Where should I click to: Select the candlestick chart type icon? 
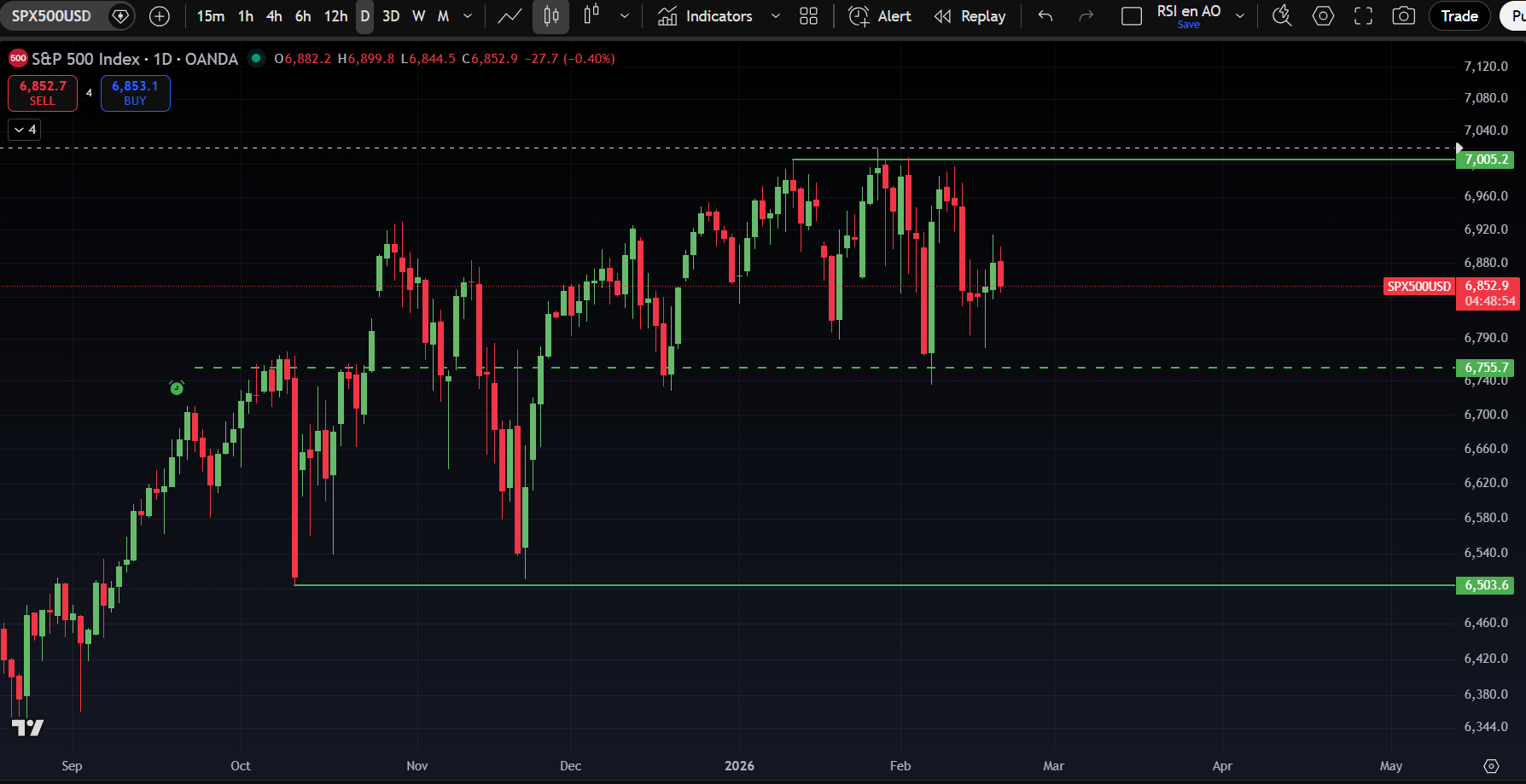550,16
